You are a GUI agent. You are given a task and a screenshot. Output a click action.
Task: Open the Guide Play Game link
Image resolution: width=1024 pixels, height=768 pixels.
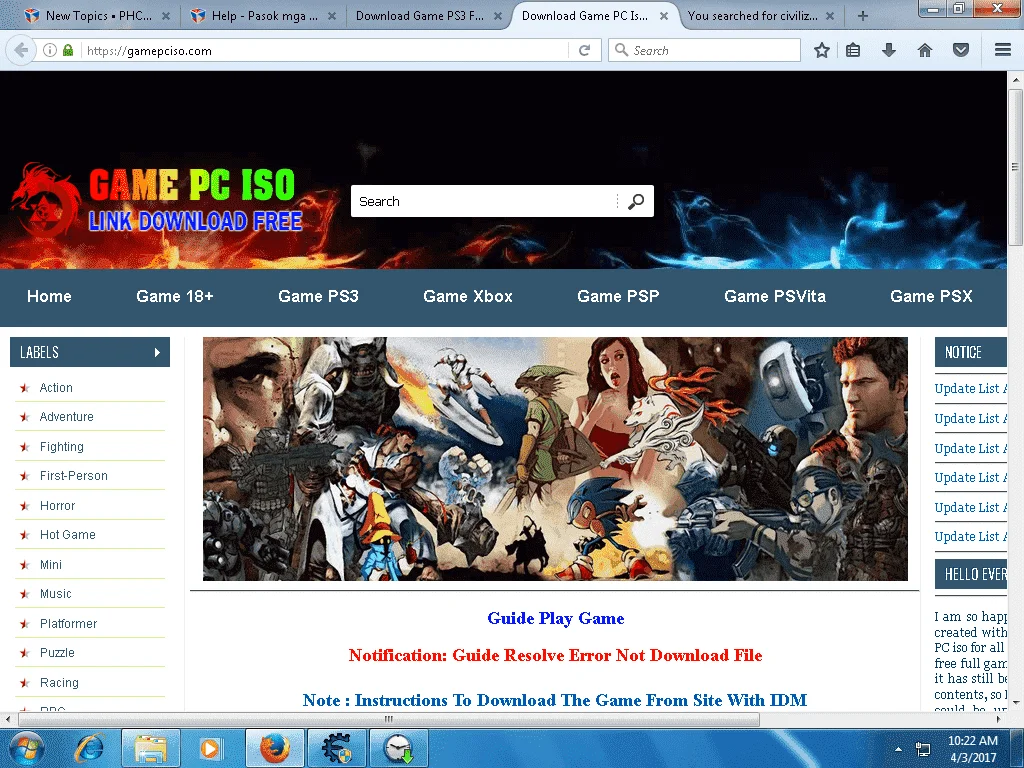pos(556,618)
